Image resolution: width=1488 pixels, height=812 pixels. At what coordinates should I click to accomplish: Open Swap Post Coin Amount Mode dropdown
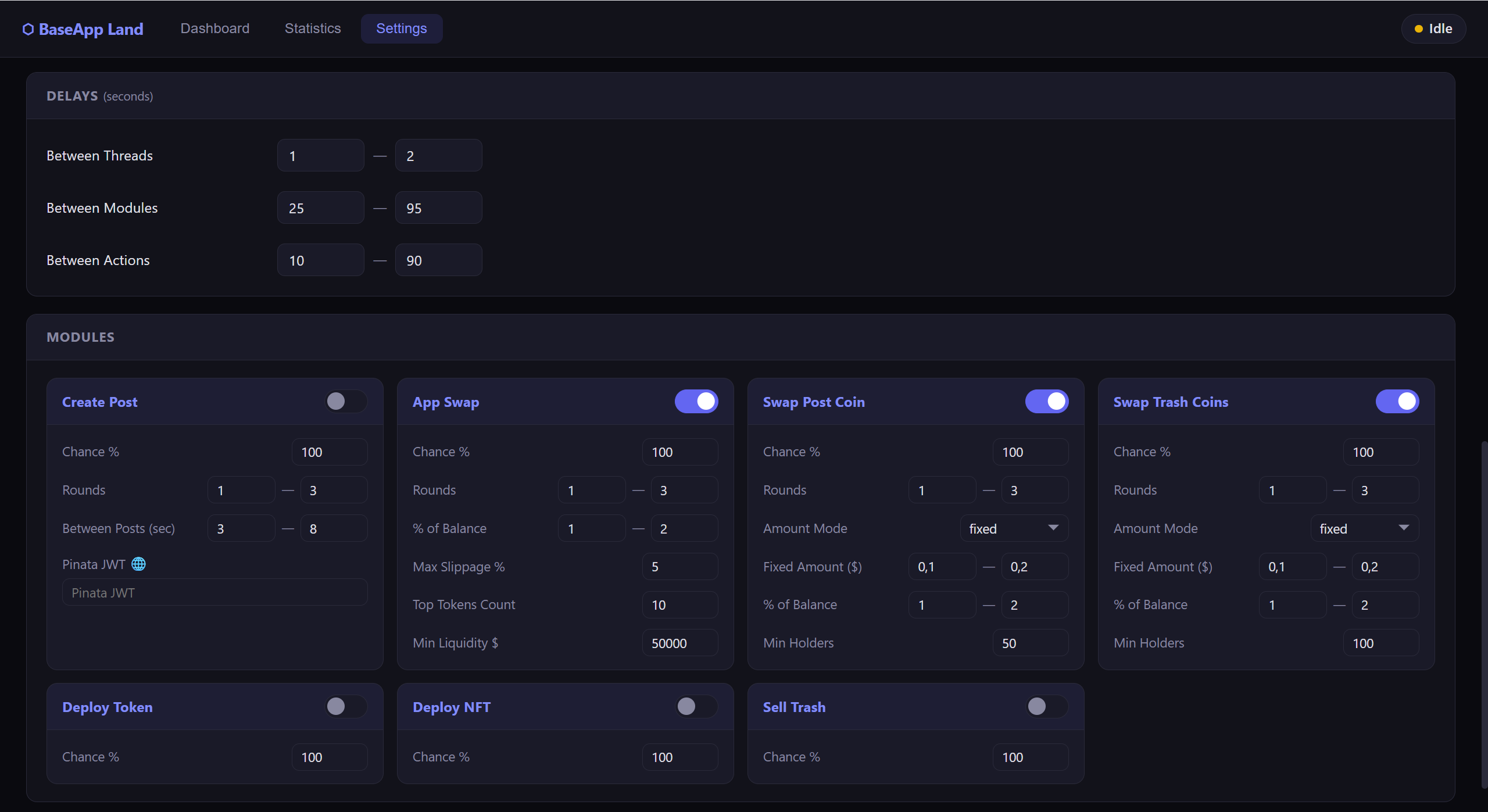tap(1014, 529)
